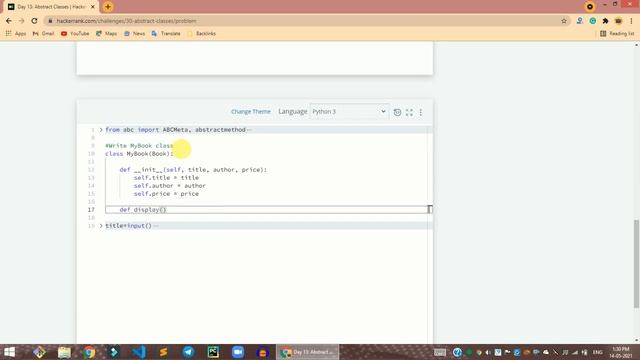
Task: Click the Change Theme link
Action: (251, 111)
